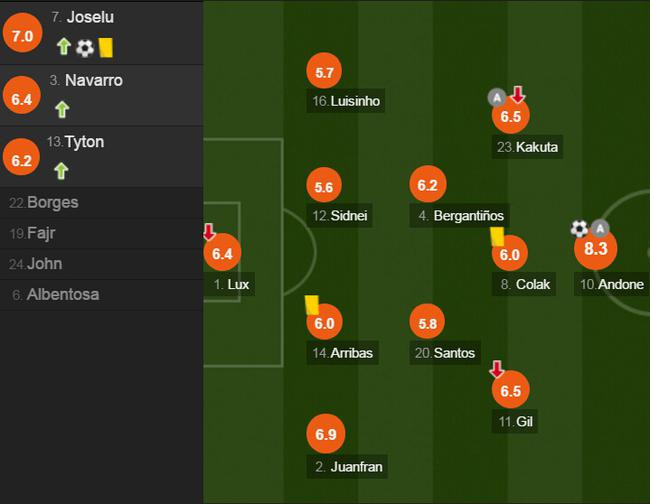Click Joselu's 7.0 rating badge
650x504 pixels.
22,37
